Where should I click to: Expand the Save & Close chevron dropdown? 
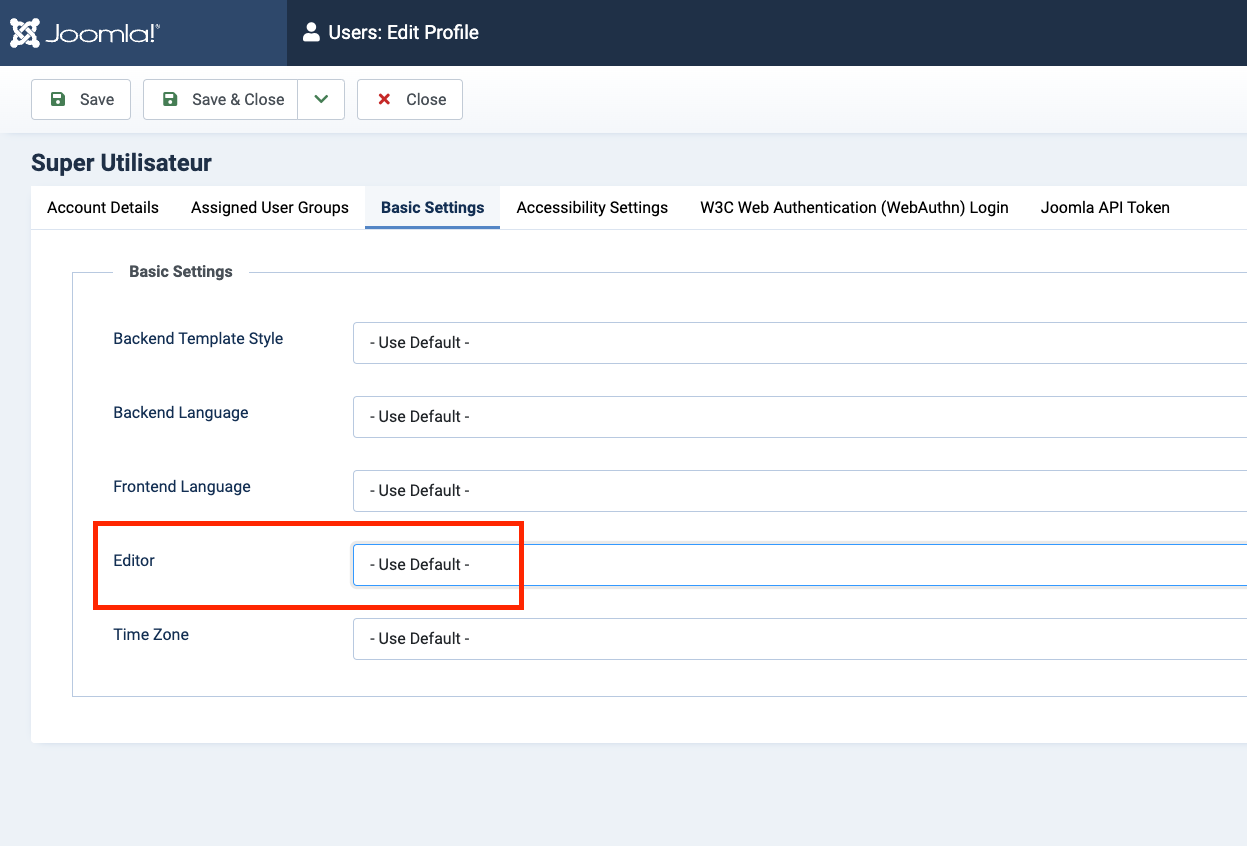321,99
